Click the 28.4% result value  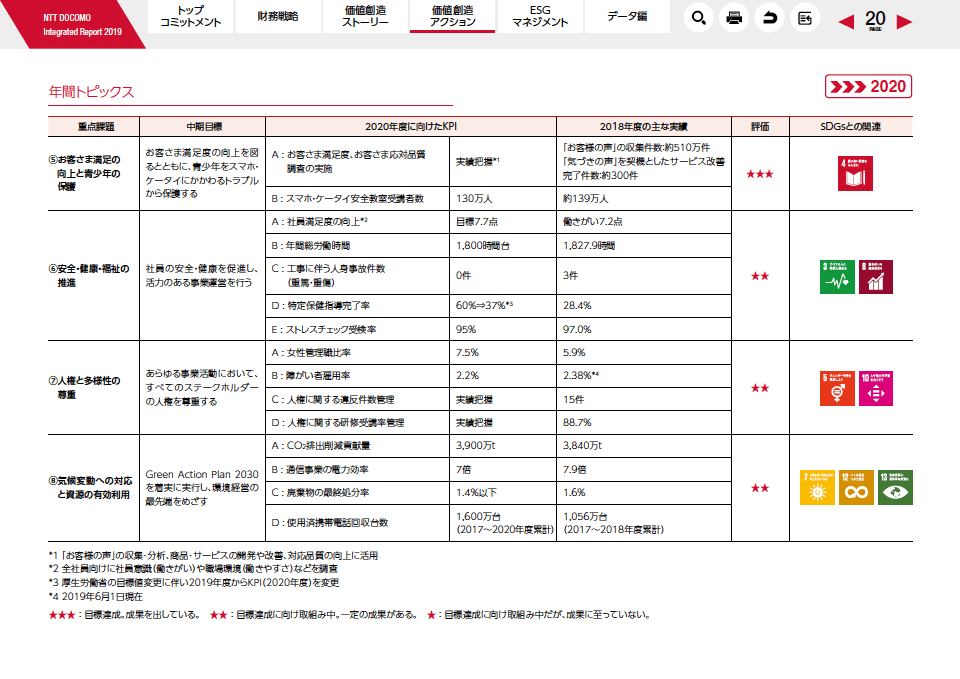click(577, 305)
